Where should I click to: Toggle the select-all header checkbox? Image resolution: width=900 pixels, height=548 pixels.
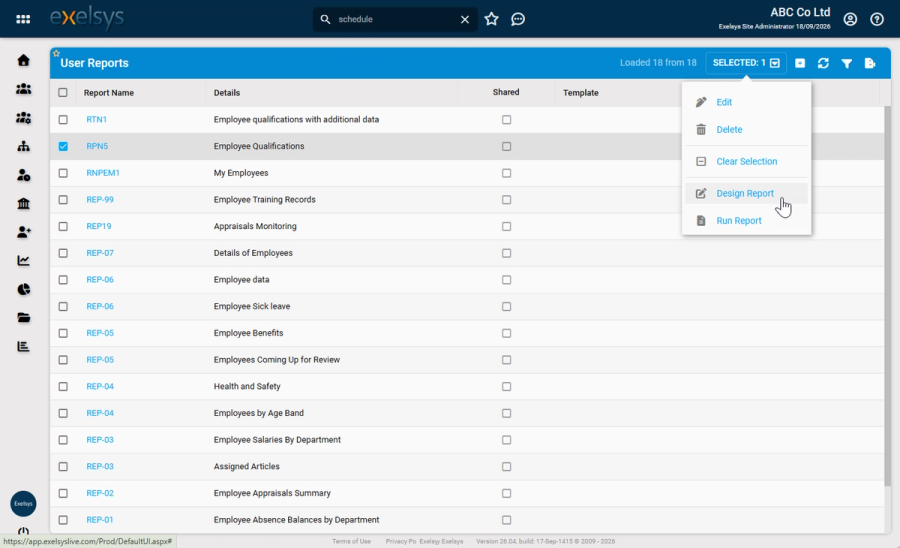pos(63,92)
